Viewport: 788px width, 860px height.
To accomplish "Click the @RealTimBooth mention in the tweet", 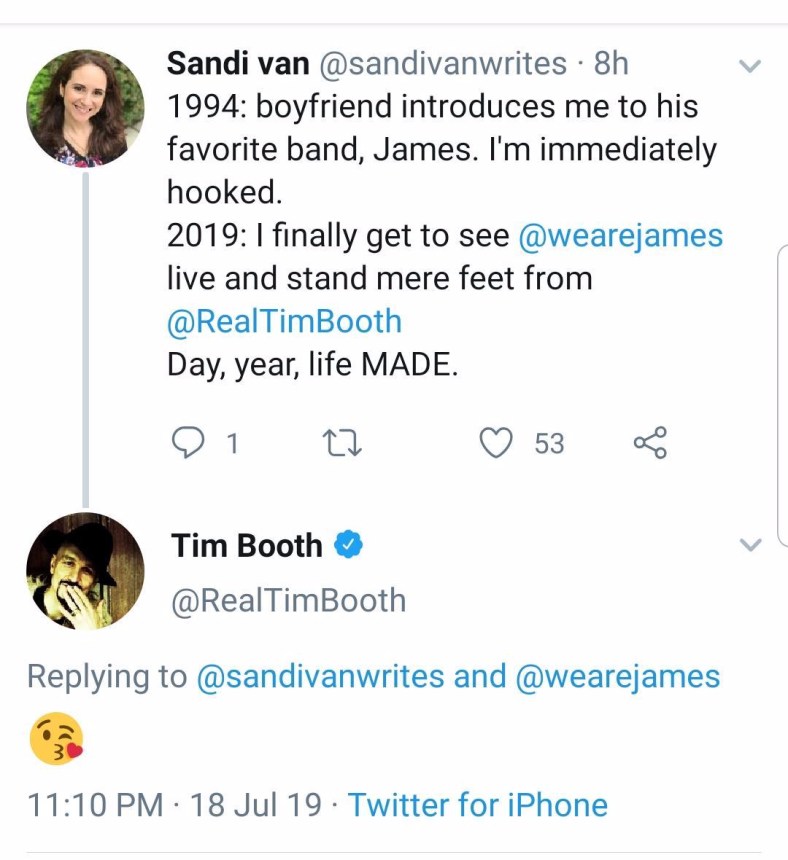I will coord(284,321).
